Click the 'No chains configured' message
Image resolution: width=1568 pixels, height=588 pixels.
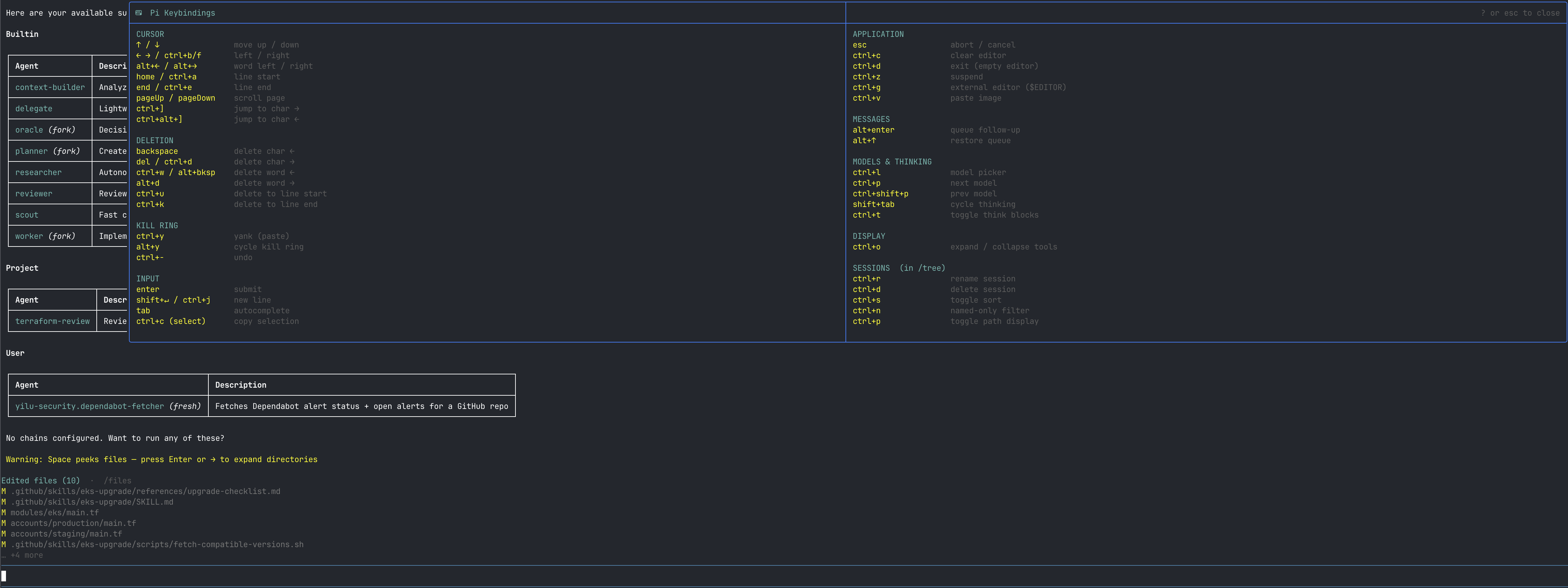[x=115, y=438]
